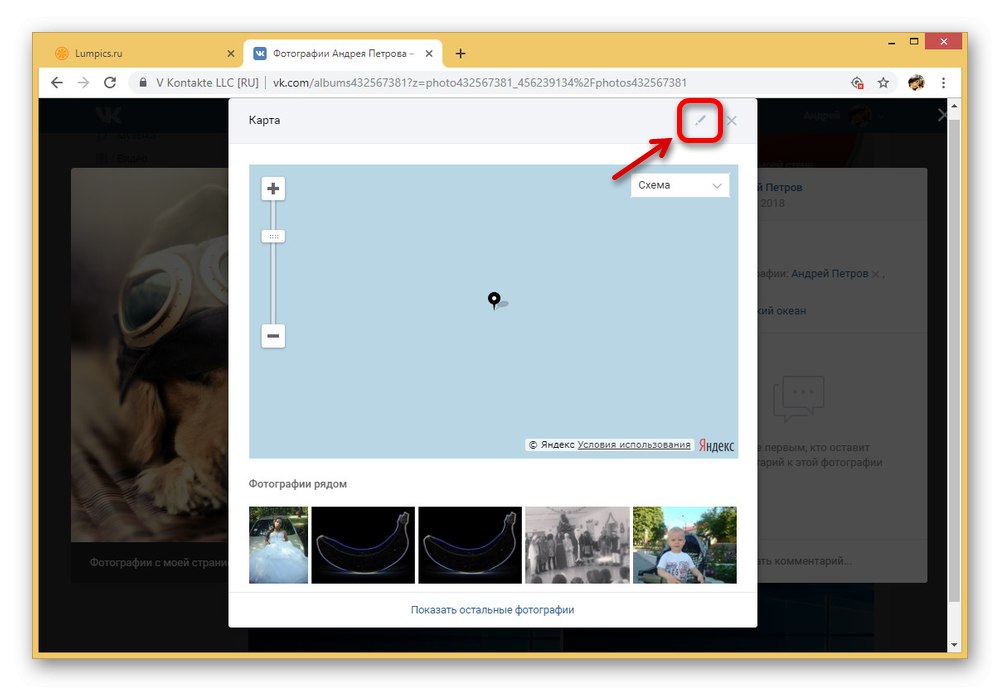This screenshot has height=691, width=1000.
Task: Click Андрей Петров tag link in photo info
Action: click(829, 273)
